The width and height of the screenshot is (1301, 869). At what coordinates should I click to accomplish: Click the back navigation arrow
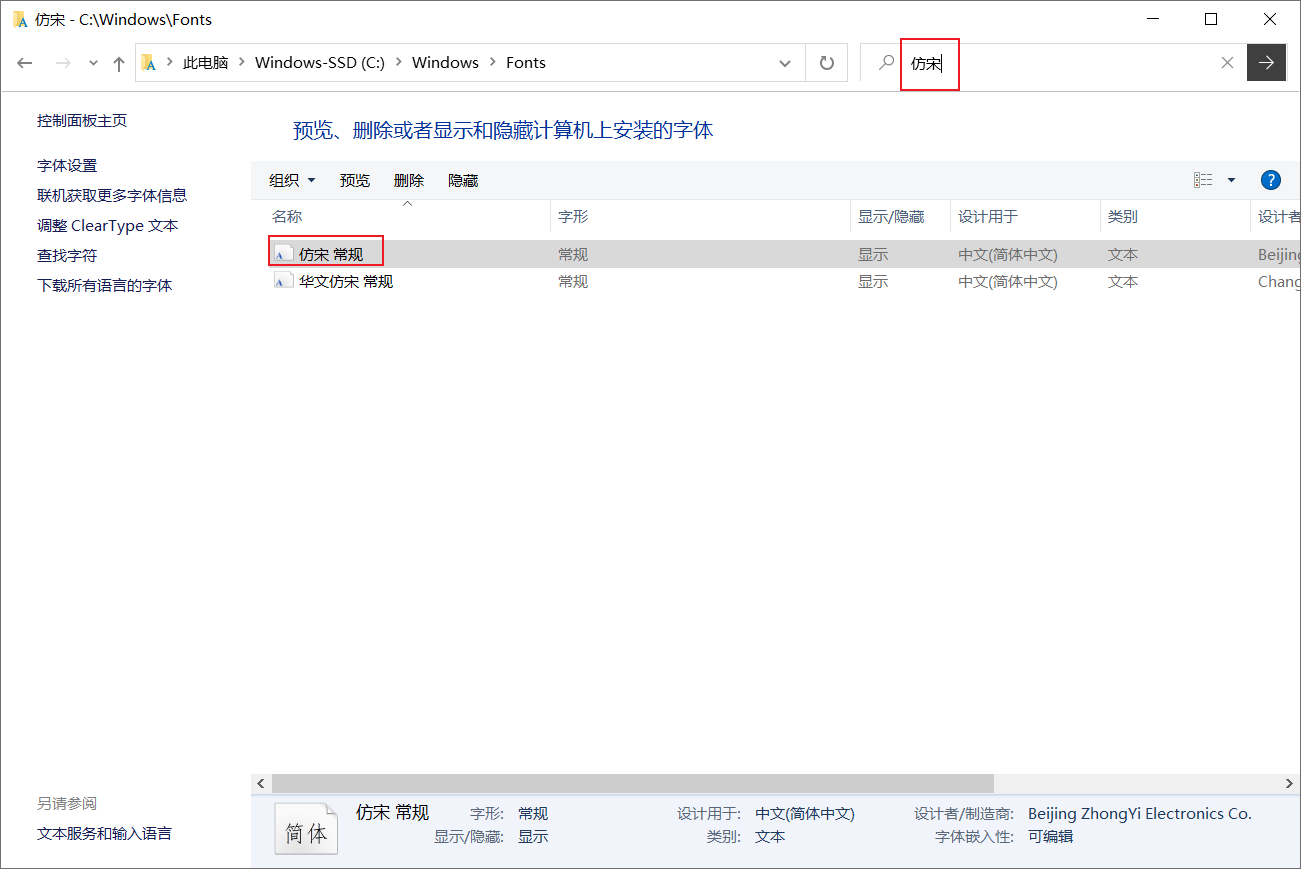[24, 62]
